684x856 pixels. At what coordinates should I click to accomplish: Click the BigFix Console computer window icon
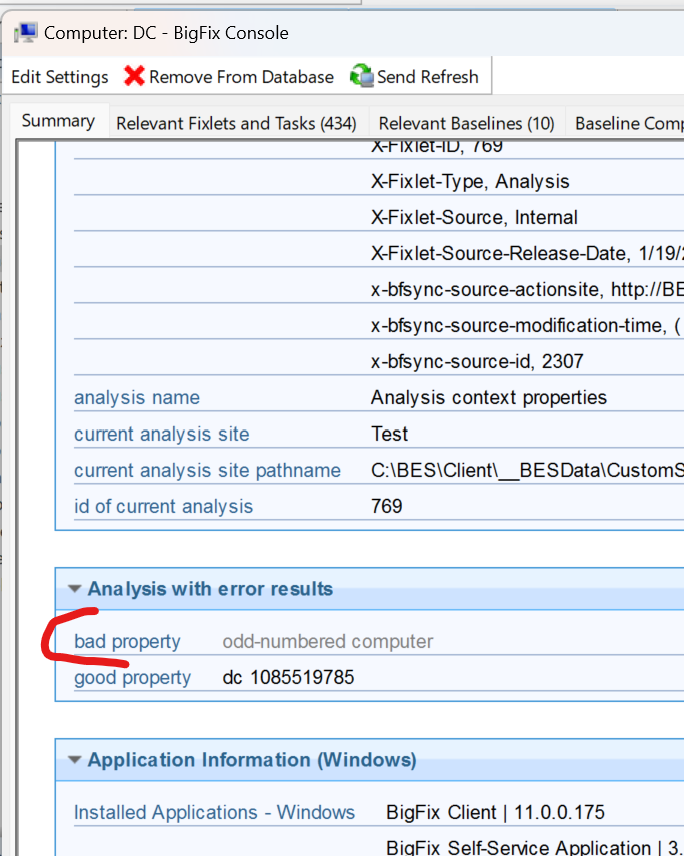point(26,33)
